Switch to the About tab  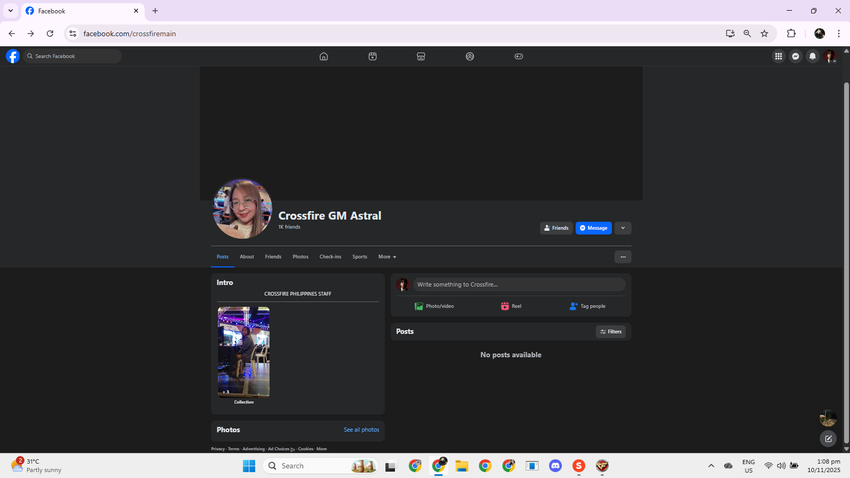[246, 257]
